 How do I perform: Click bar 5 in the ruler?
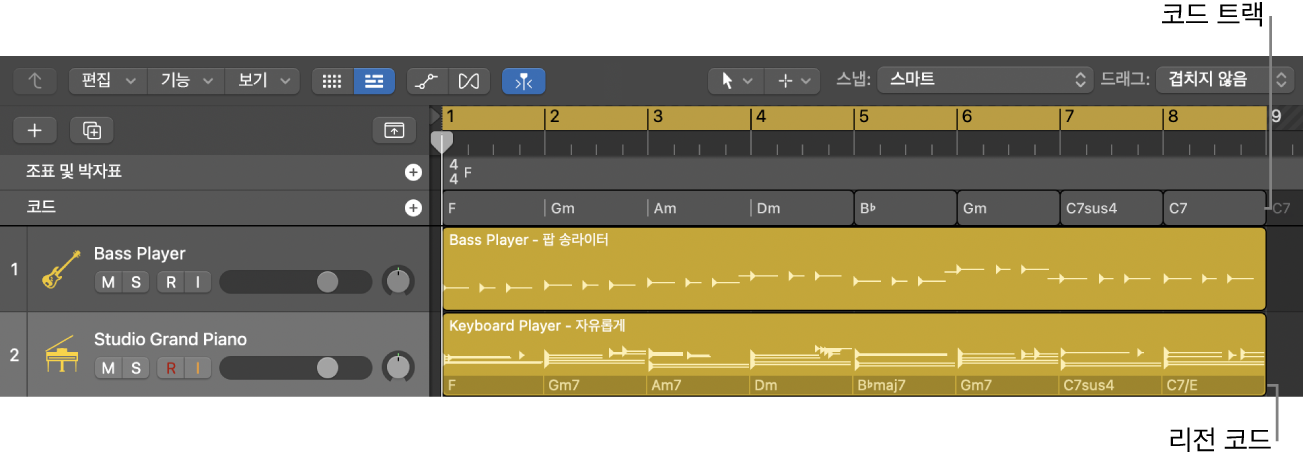[863, 117]
